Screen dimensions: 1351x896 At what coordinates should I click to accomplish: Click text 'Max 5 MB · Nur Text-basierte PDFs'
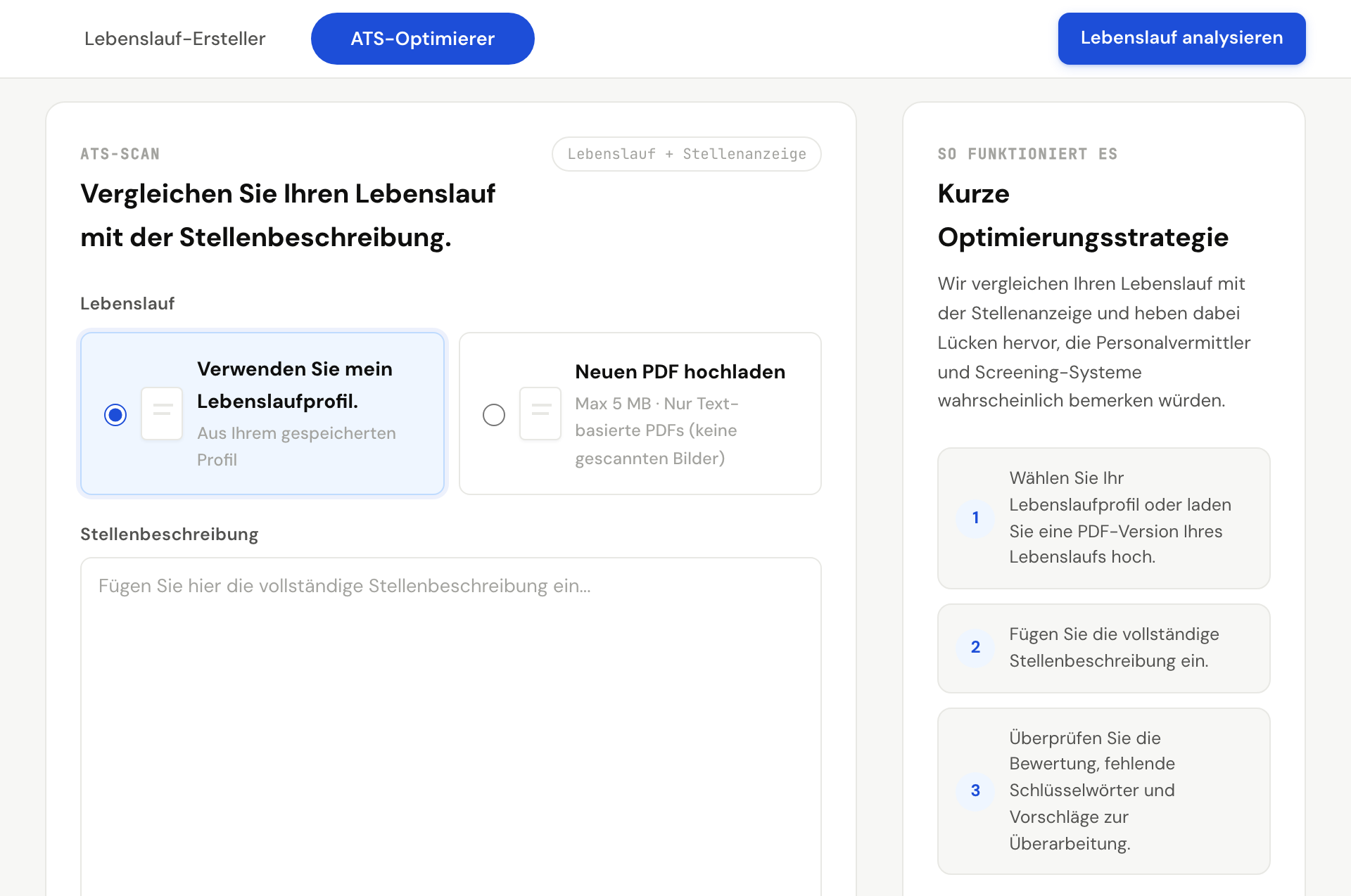pos(657,417)
